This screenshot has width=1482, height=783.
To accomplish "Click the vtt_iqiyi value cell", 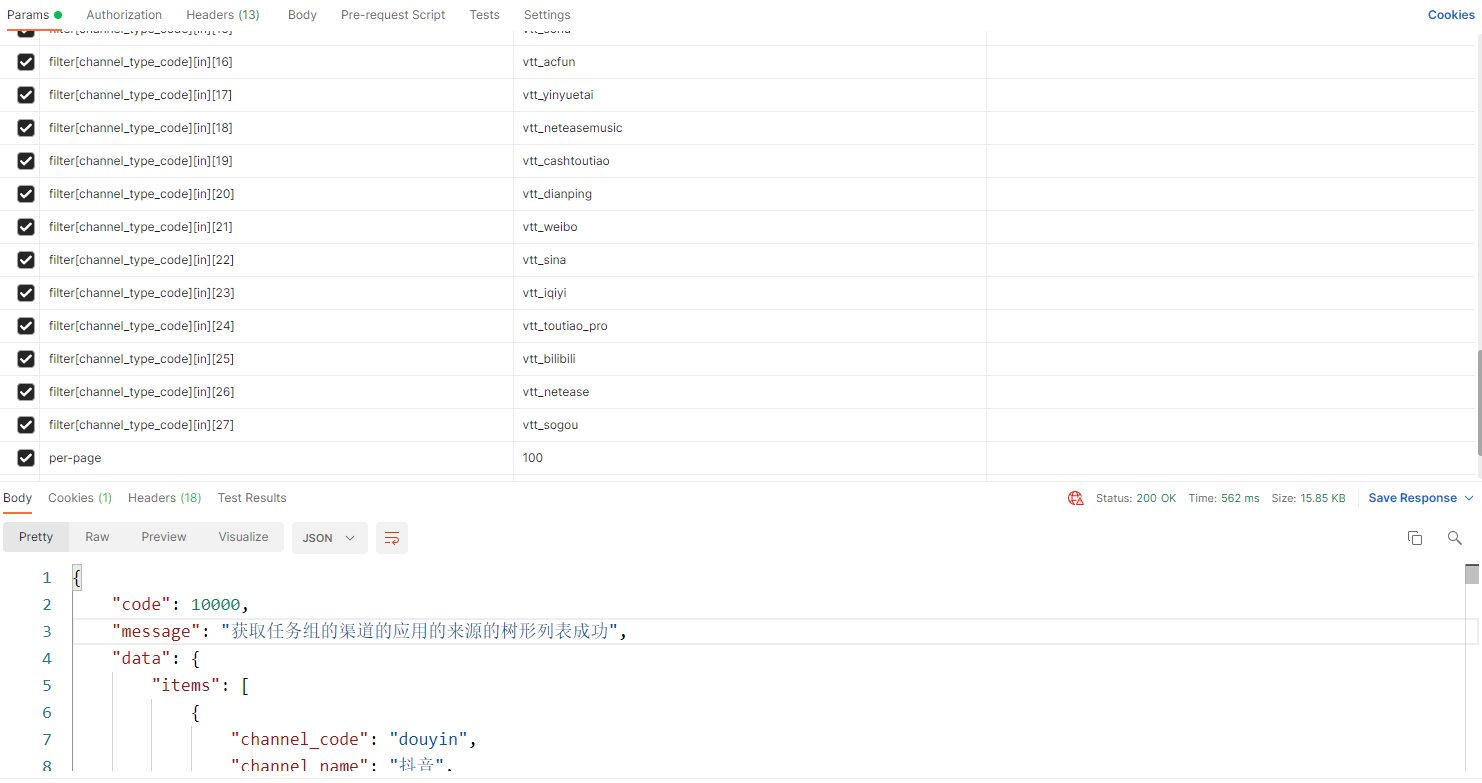I will click(749, 293).
